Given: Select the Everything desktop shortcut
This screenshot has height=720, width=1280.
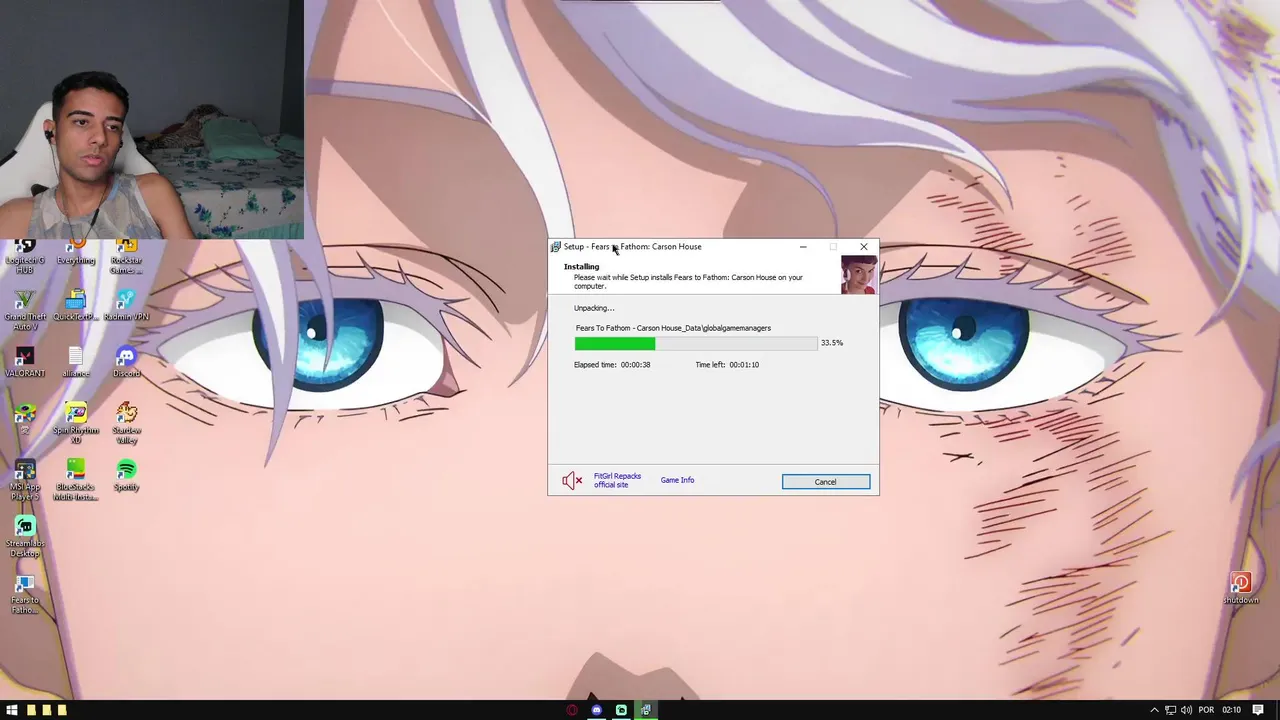Looking at the screenshot, I should pyautogui.click(x=76, y=253).
